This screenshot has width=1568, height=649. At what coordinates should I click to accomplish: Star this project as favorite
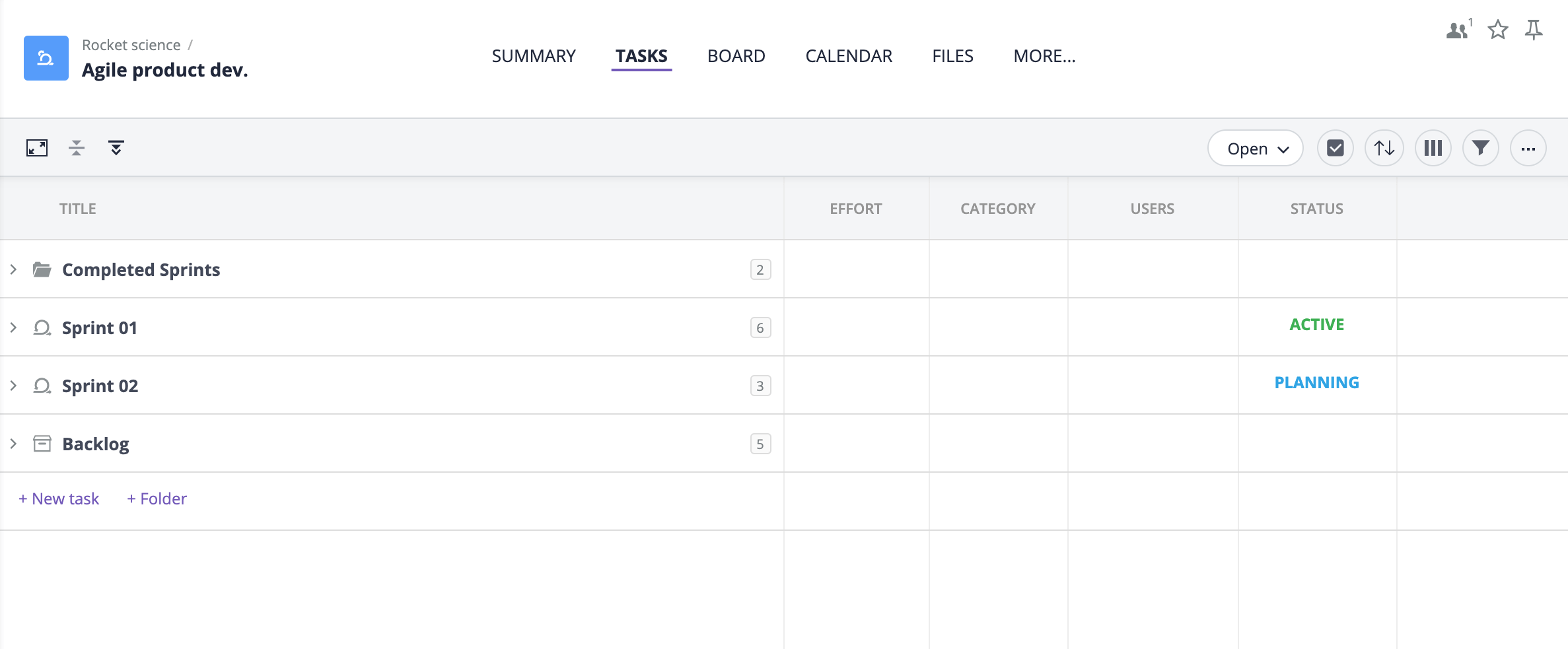pyautogui.click(x=1498, y=30)
